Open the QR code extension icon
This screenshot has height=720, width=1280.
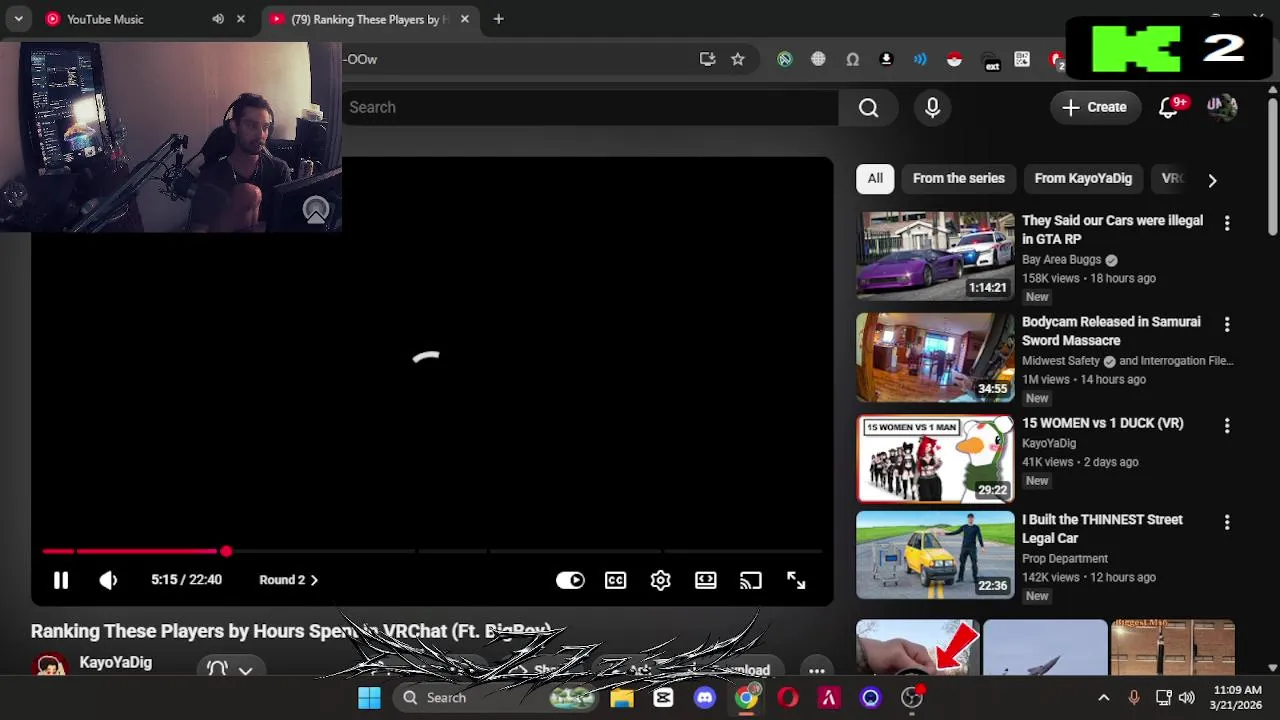point(1022,59)
